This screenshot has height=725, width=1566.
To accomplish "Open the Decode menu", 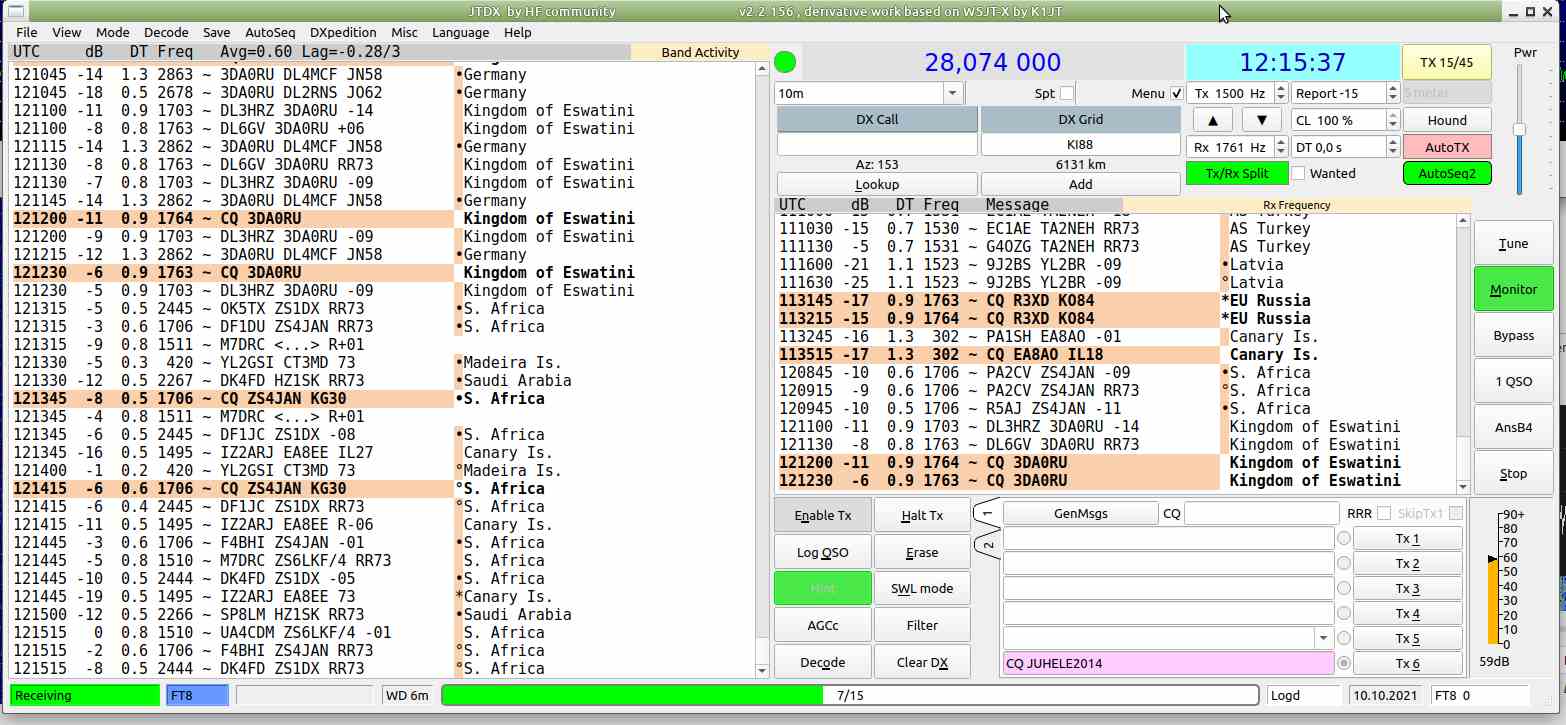I will pos(165,32).
